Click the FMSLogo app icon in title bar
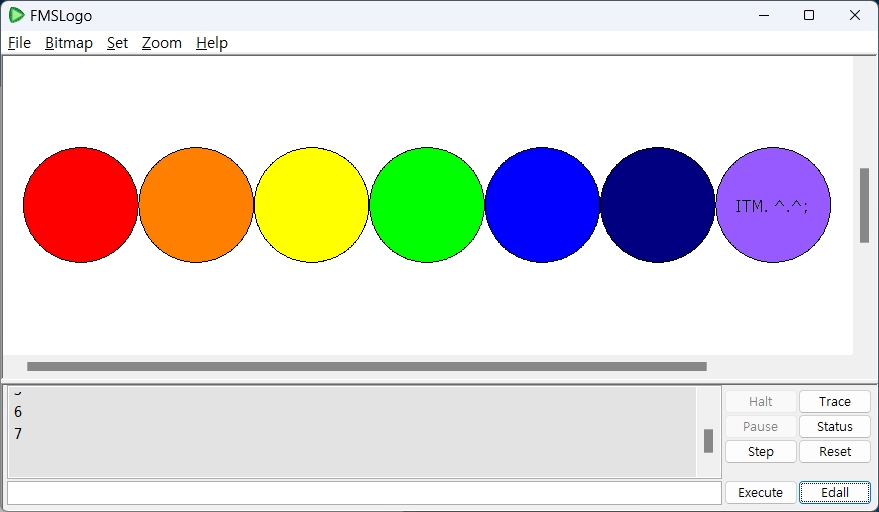 (x=16, y=15)
